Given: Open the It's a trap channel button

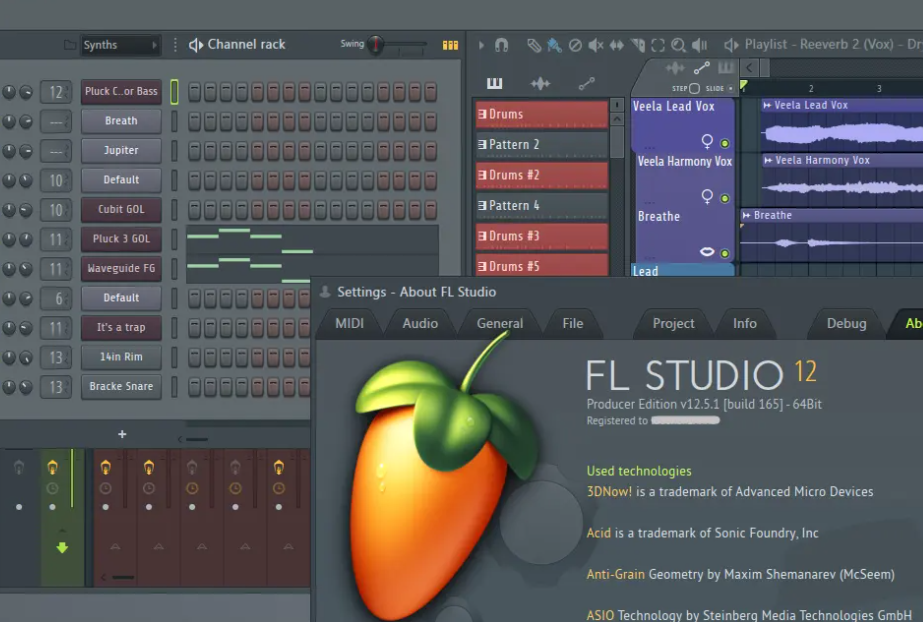Looking at the screenshot, I should (x=121, y=327).
